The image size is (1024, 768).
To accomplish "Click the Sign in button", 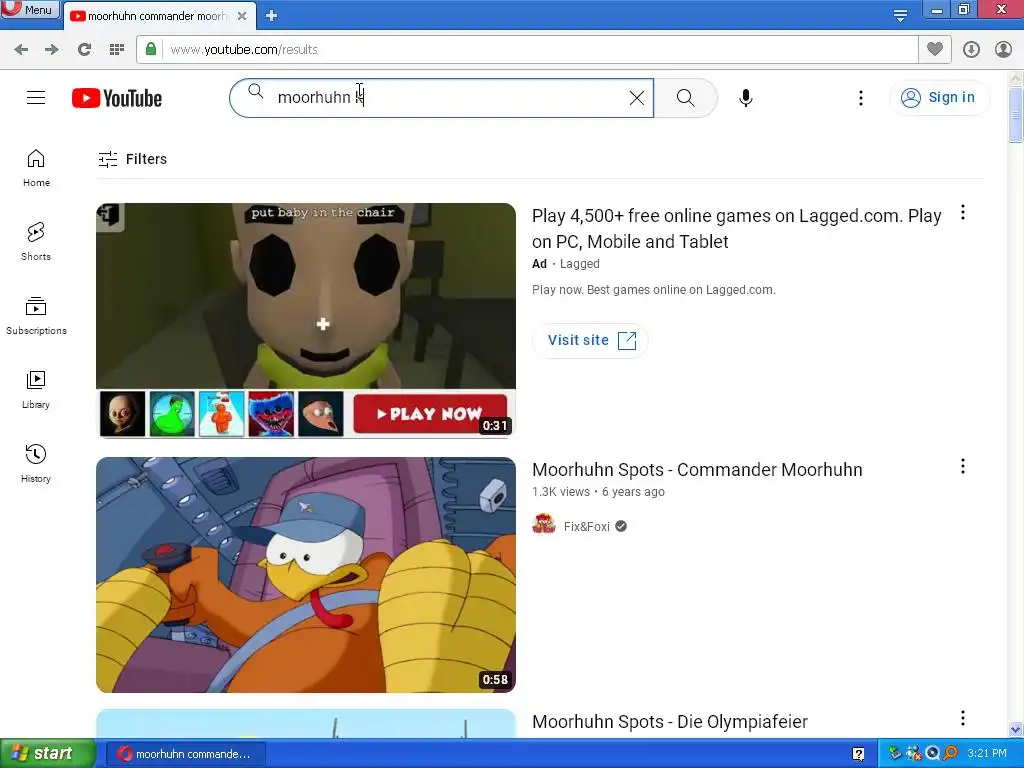I will pos(939,98).
